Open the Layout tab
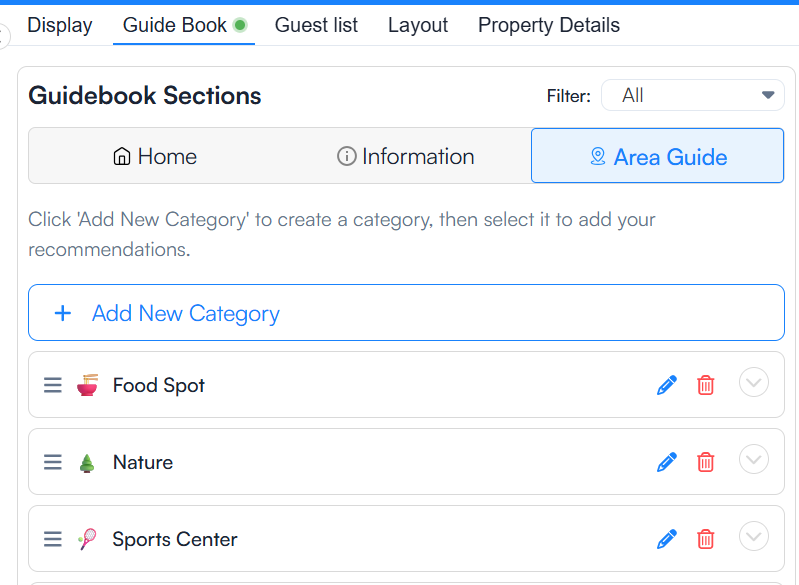 [418, 25]
